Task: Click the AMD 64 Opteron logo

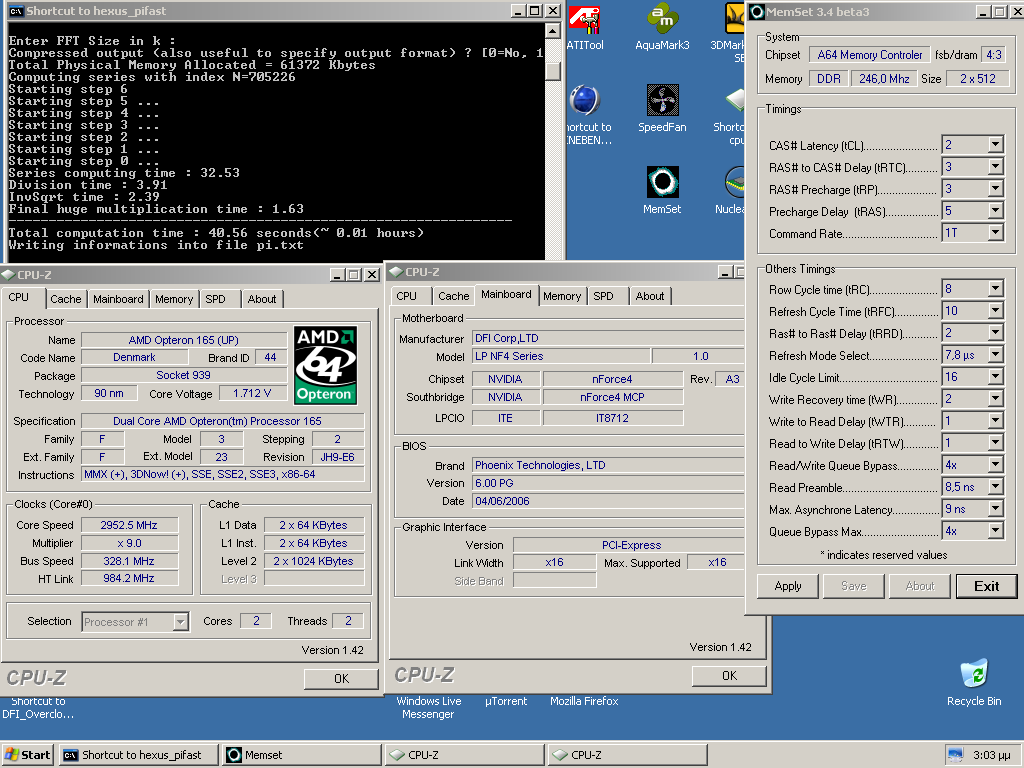Action: (x=325, y=365)
